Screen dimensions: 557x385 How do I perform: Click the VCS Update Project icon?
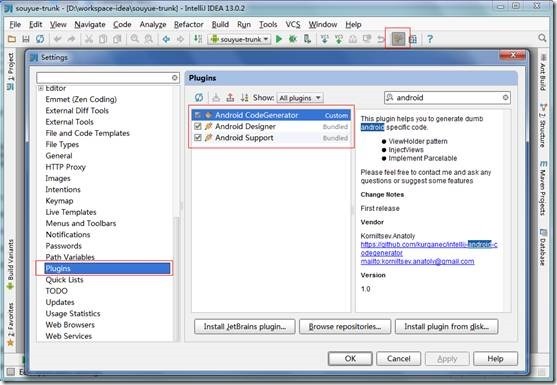[x=324, y=39]
